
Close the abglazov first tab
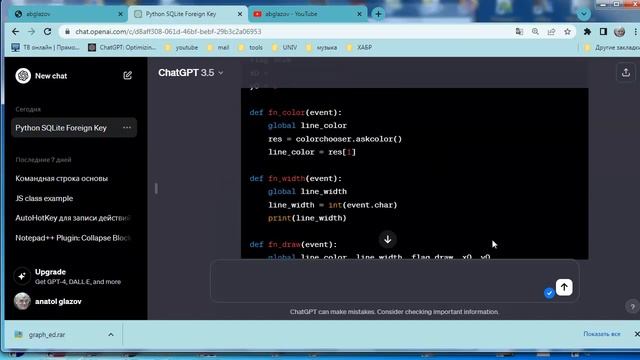point(120,14)
